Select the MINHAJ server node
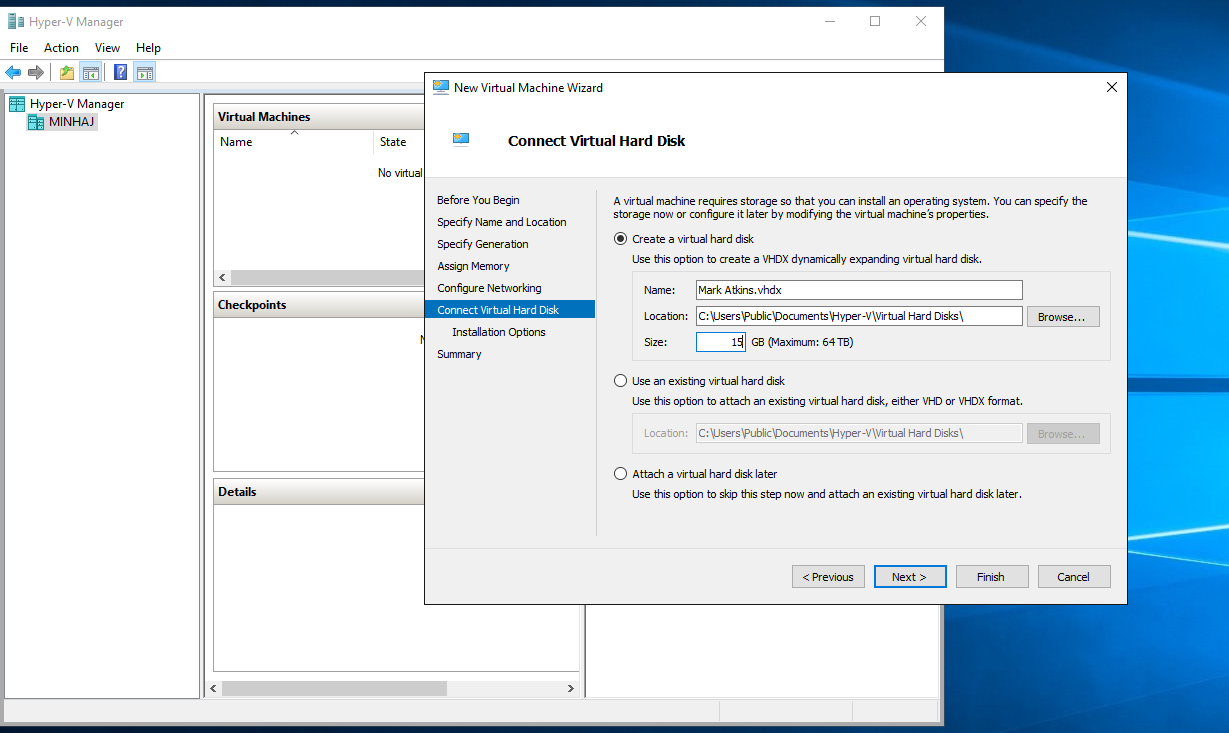 [x=72, y=122]
